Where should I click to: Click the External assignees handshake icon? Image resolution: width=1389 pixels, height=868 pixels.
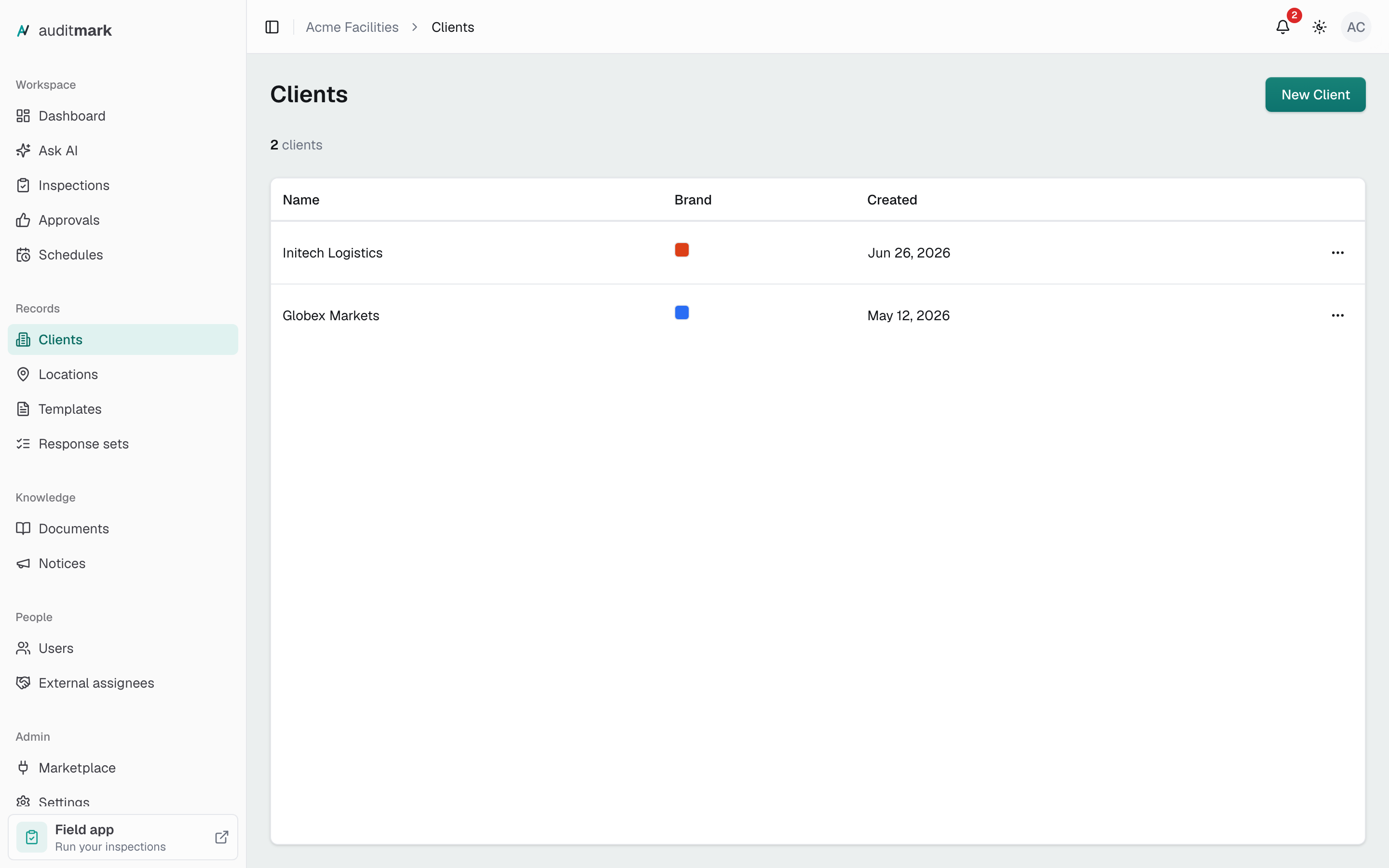[23, 683]
